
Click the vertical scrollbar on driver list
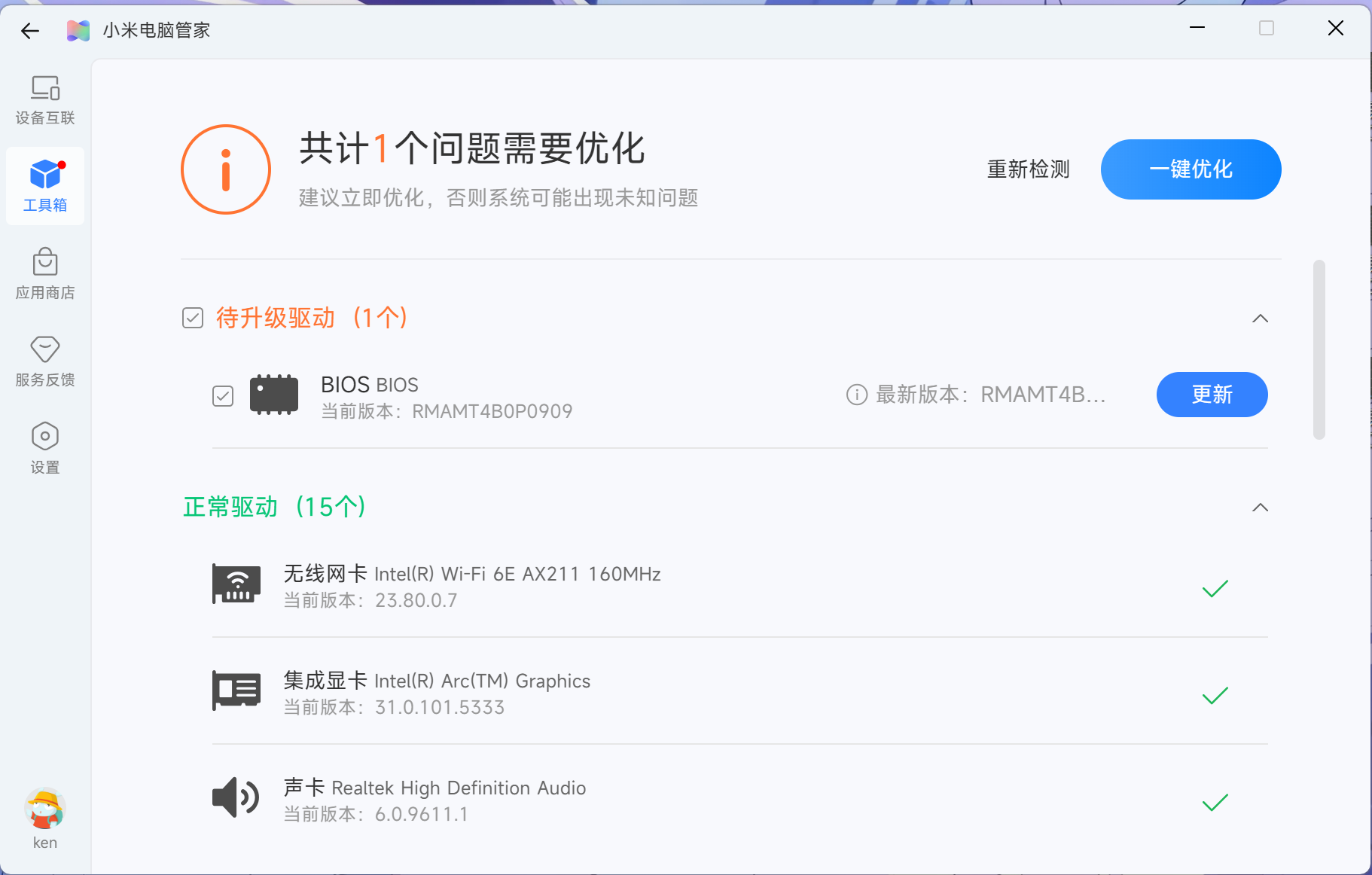(x=1319, y=349)
